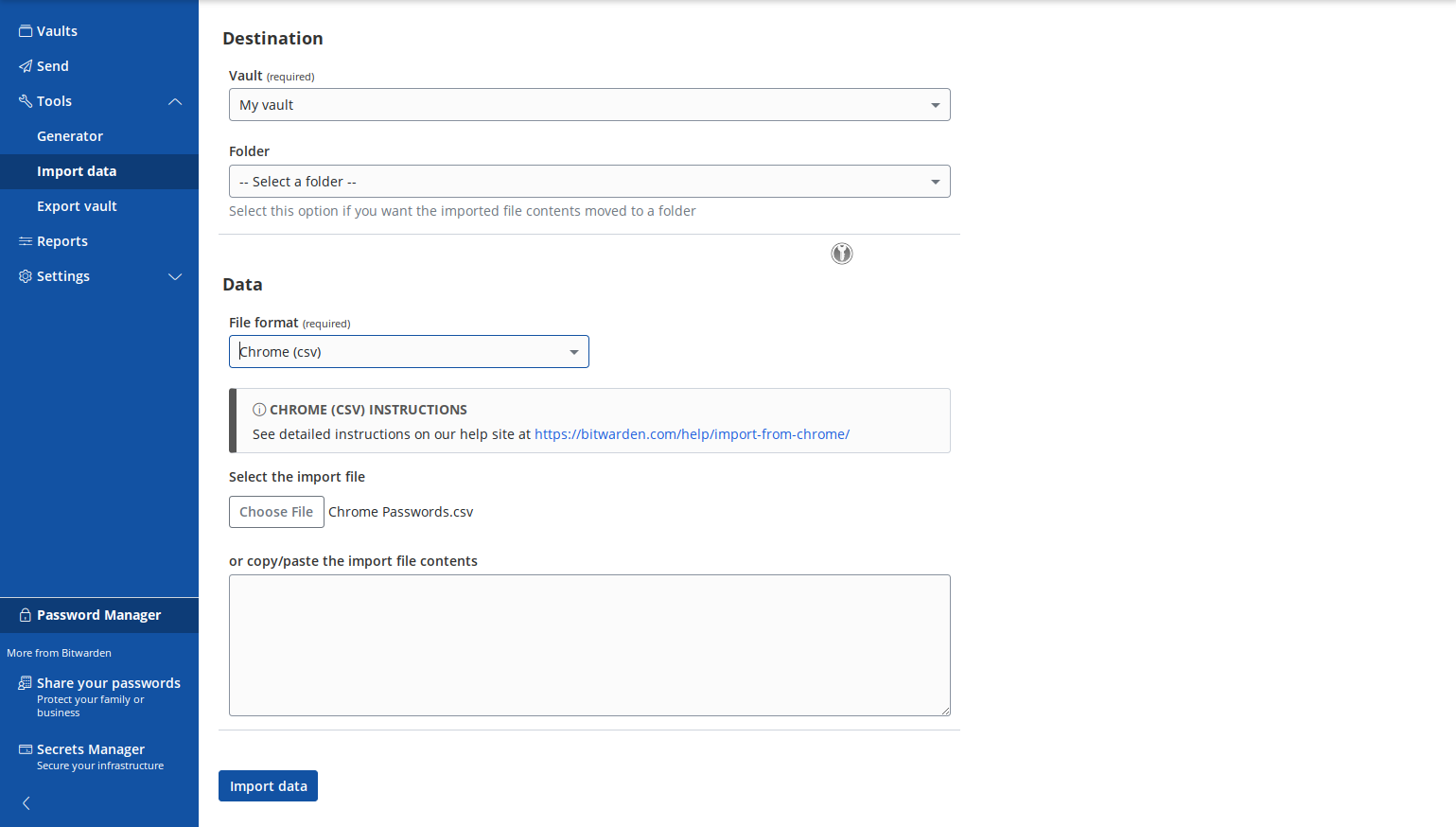Click the Secrets Manager icon

[26, 749]
